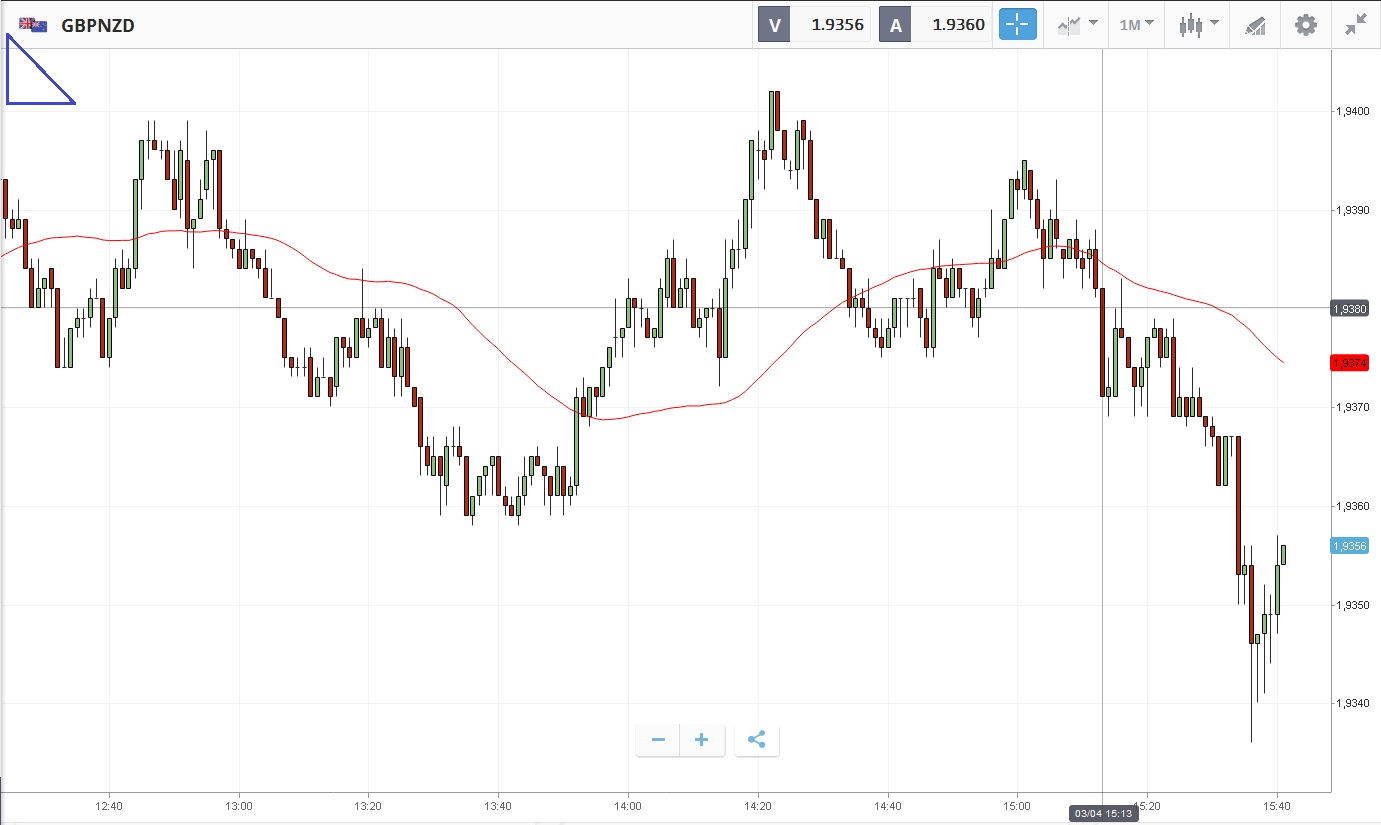Image resolution: width=1381 pixels, height=825 pixels.
Task: Click the 1,9360 price axis label
Action: [x=1351, y=507]
